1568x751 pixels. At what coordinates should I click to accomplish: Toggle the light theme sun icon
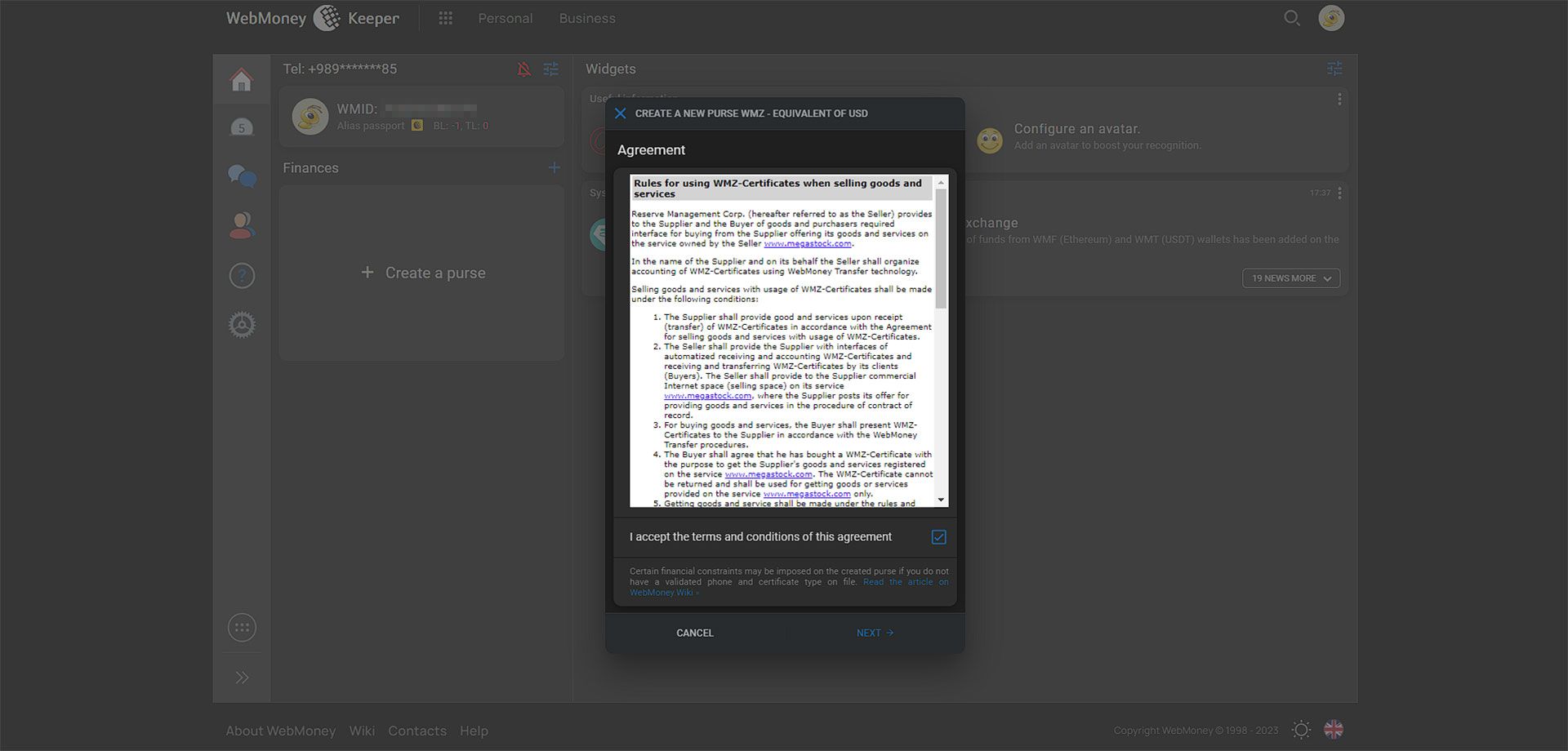click(1301, 730)
